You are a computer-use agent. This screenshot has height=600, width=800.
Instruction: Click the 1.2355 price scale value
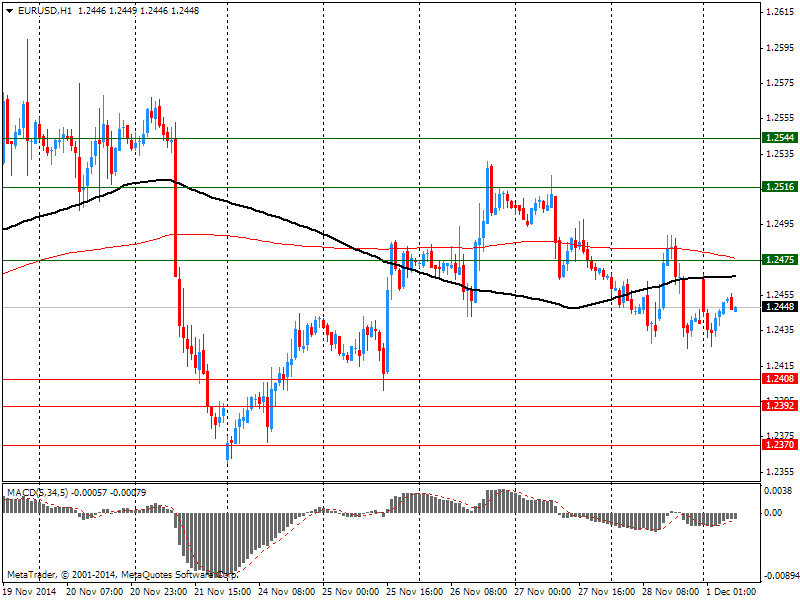point(780,472)
